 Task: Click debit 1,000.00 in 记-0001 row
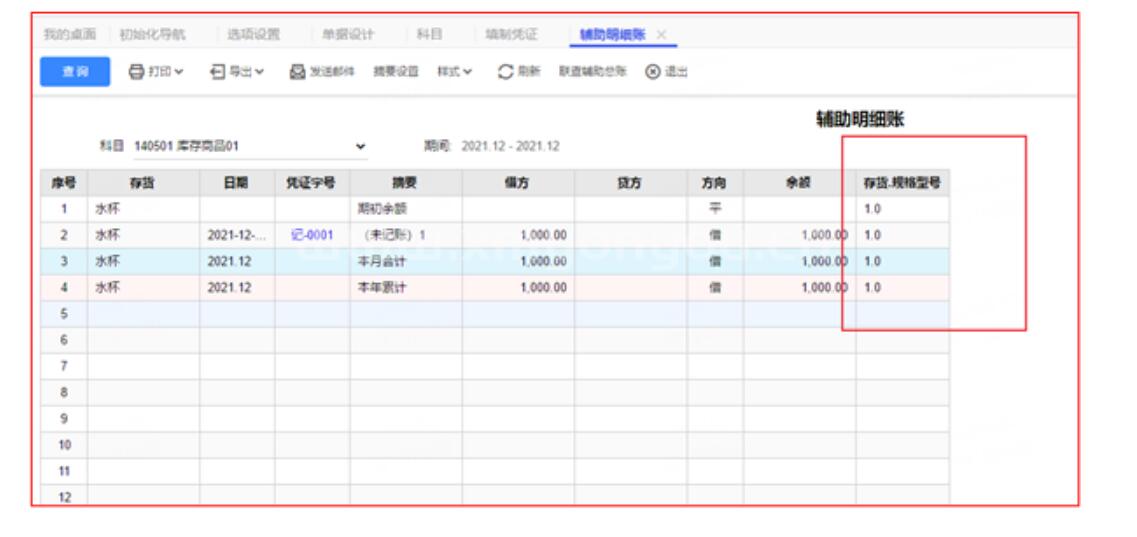(543, 236)
